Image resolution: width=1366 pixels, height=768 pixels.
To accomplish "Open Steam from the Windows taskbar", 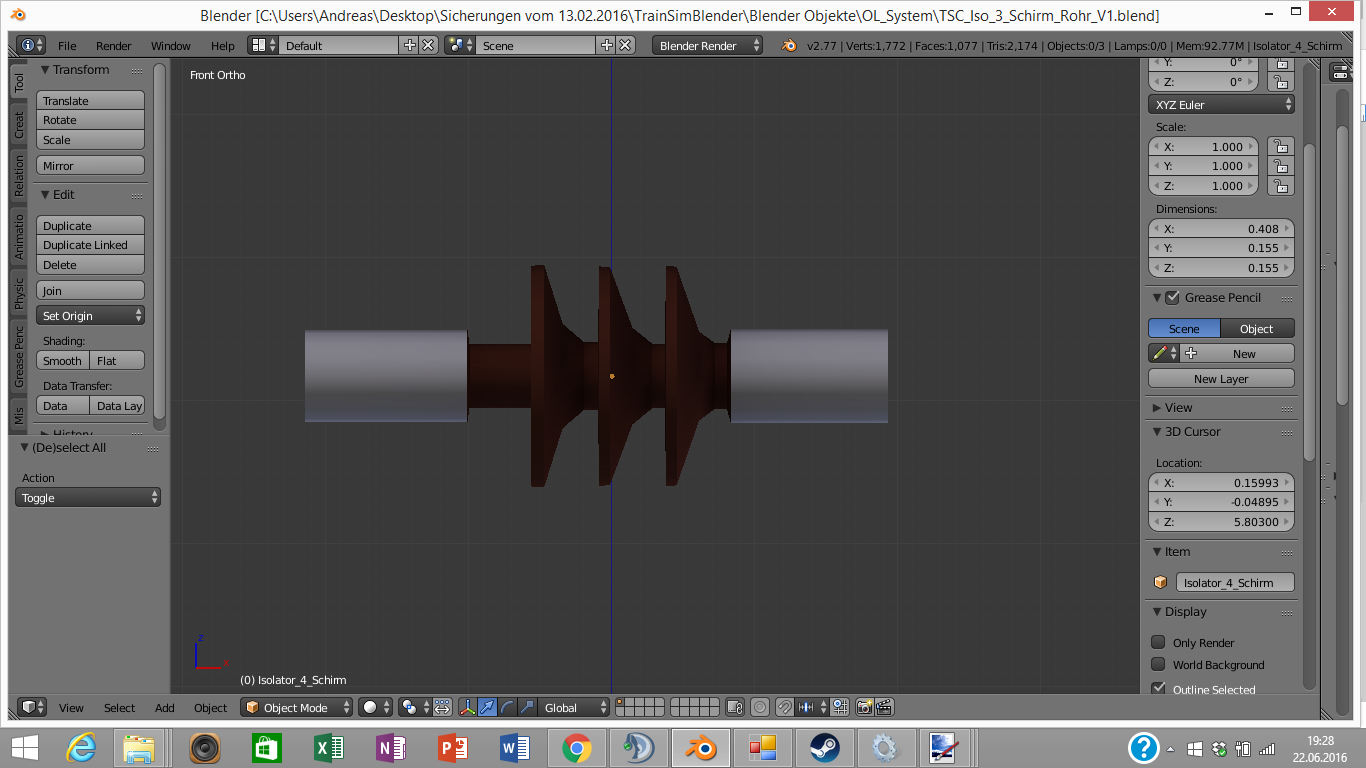I will [x=825, y=747].
